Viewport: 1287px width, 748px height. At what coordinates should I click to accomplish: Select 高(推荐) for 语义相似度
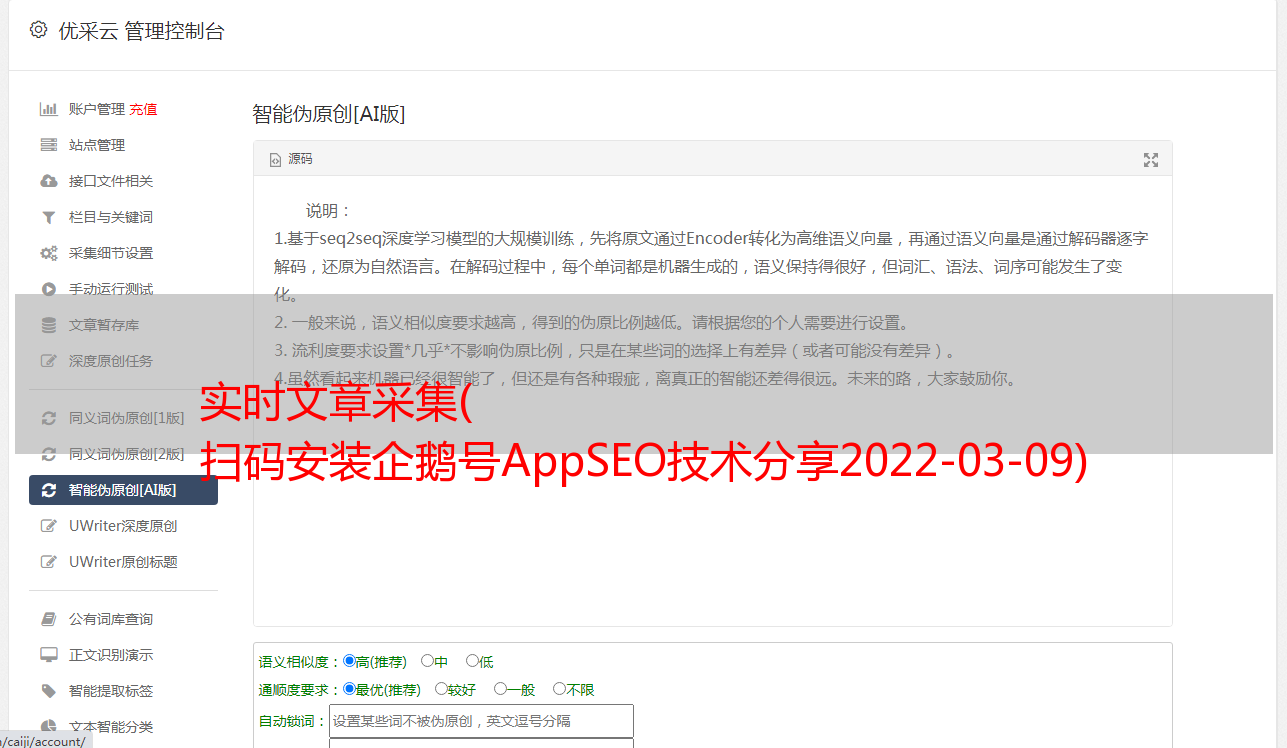click(x=349, y=661)
